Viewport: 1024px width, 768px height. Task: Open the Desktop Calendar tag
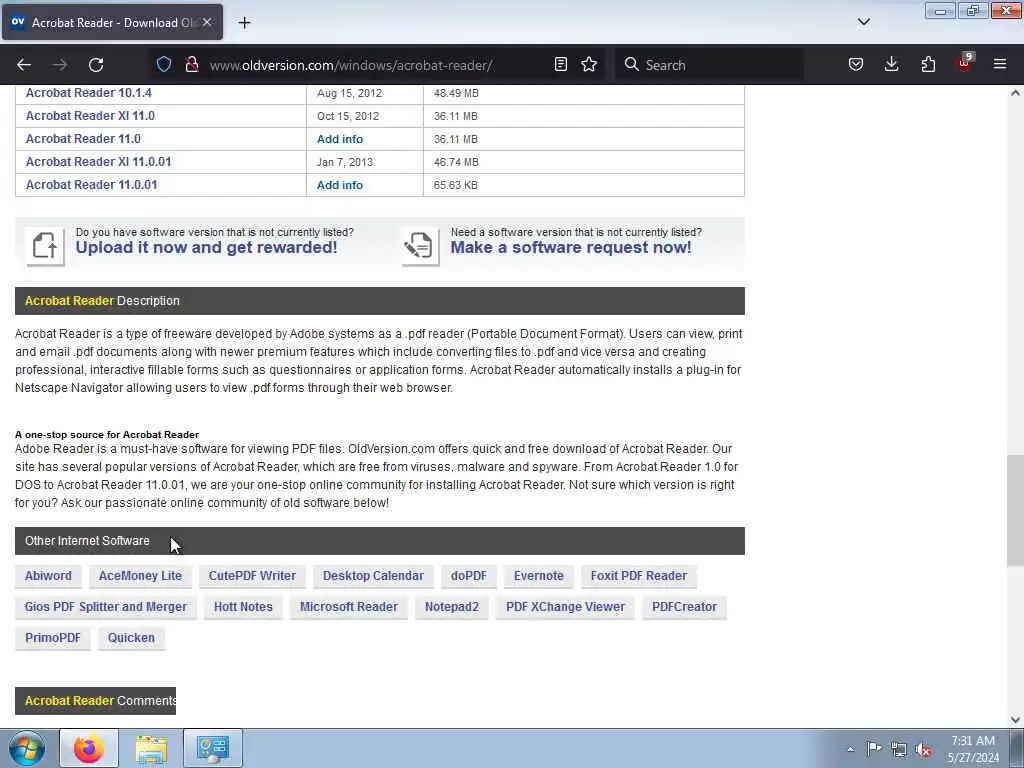pyautogui.click(x=373, y=576)
